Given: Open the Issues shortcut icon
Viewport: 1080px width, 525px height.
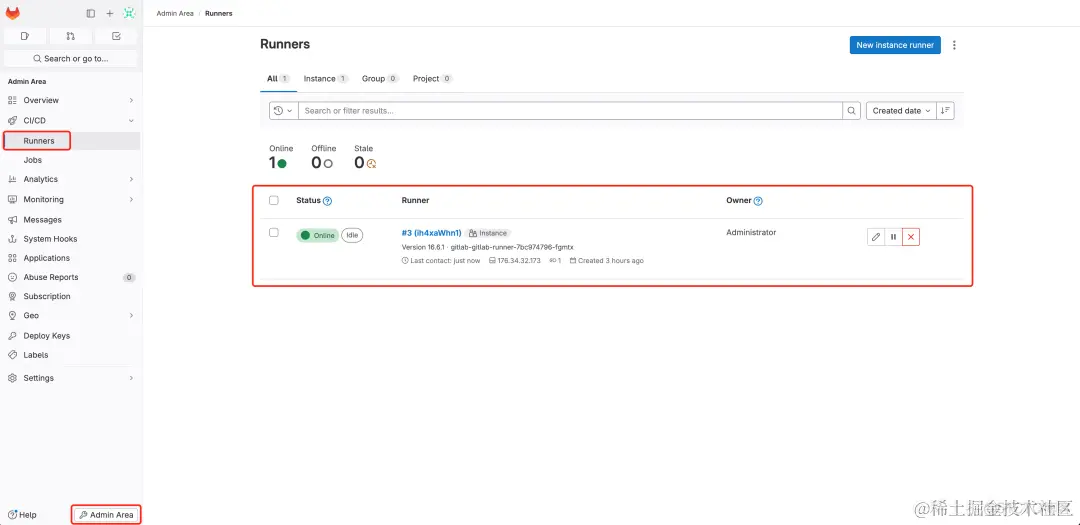Looking at the screenshot, I should pyautogui.click(x=25, y=36).
